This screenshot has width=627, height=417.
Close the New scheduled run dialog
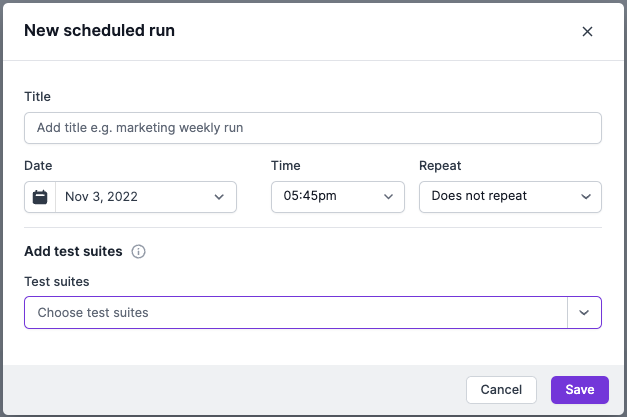[587, 32]
